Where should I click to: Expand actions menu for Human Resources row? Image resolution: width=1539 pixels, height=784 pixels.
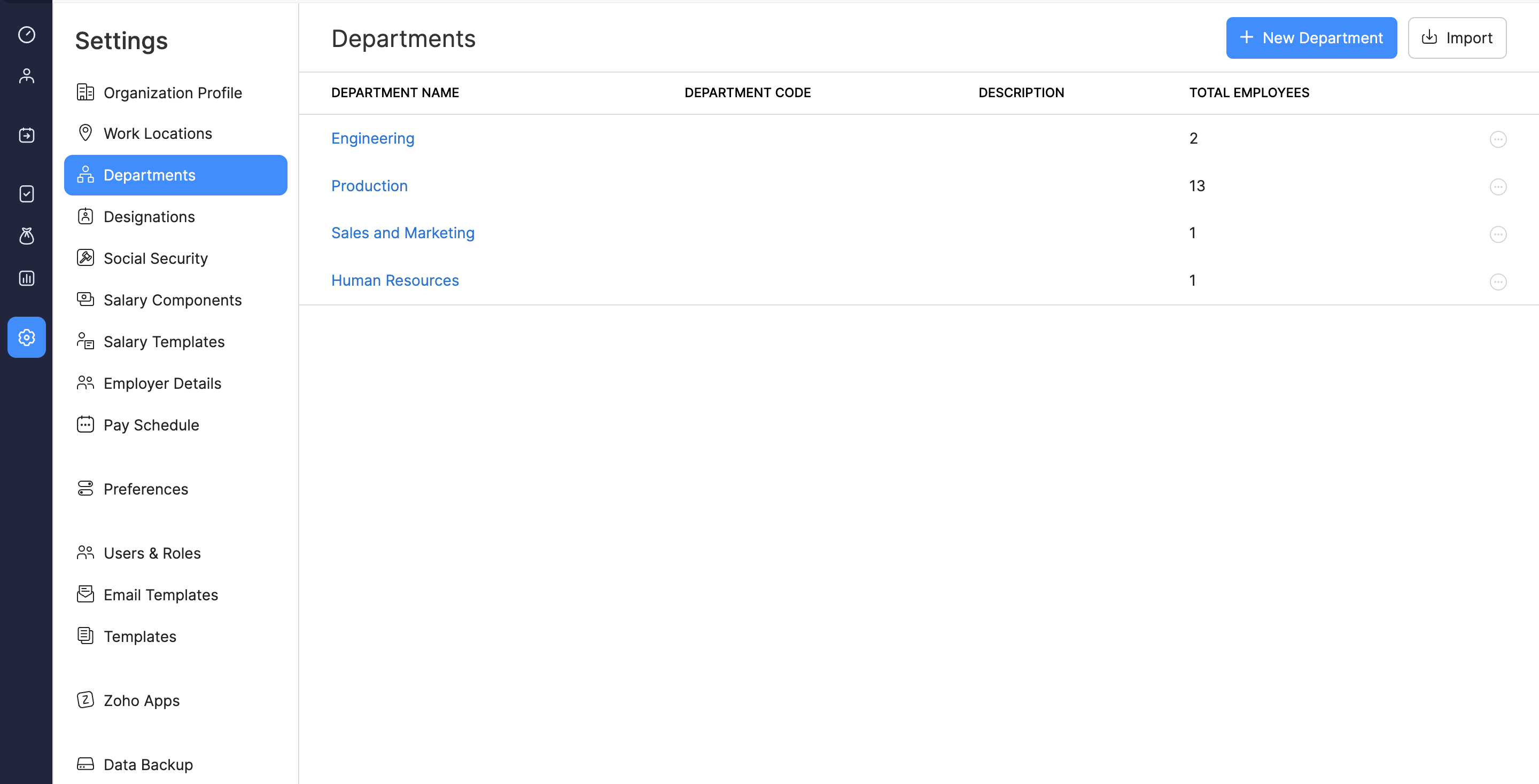(x=1497, y=281)
